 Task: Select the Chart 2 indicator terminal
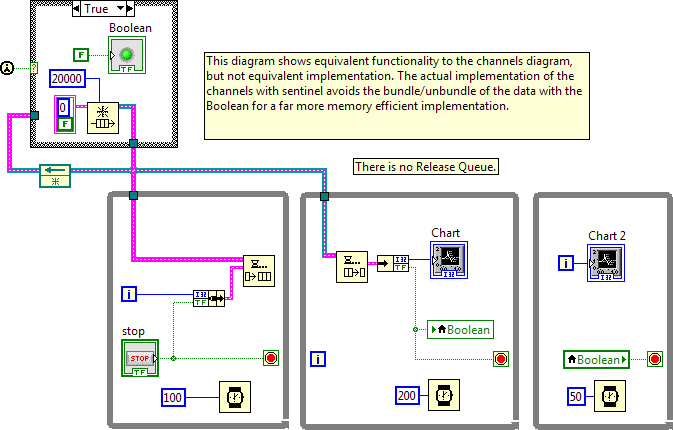(606, 263)
